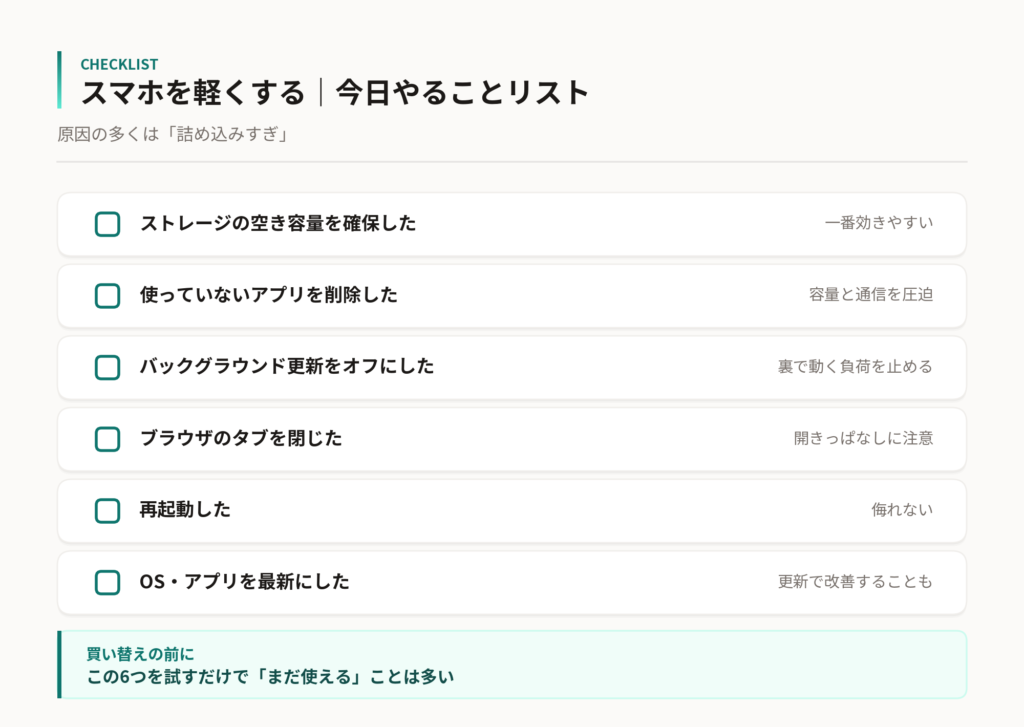Image resolution: width=1024 pixels, height=727 pixels.
Task: Click the 開きっぱなしに注意 hint
Action: tap(863, 438)
